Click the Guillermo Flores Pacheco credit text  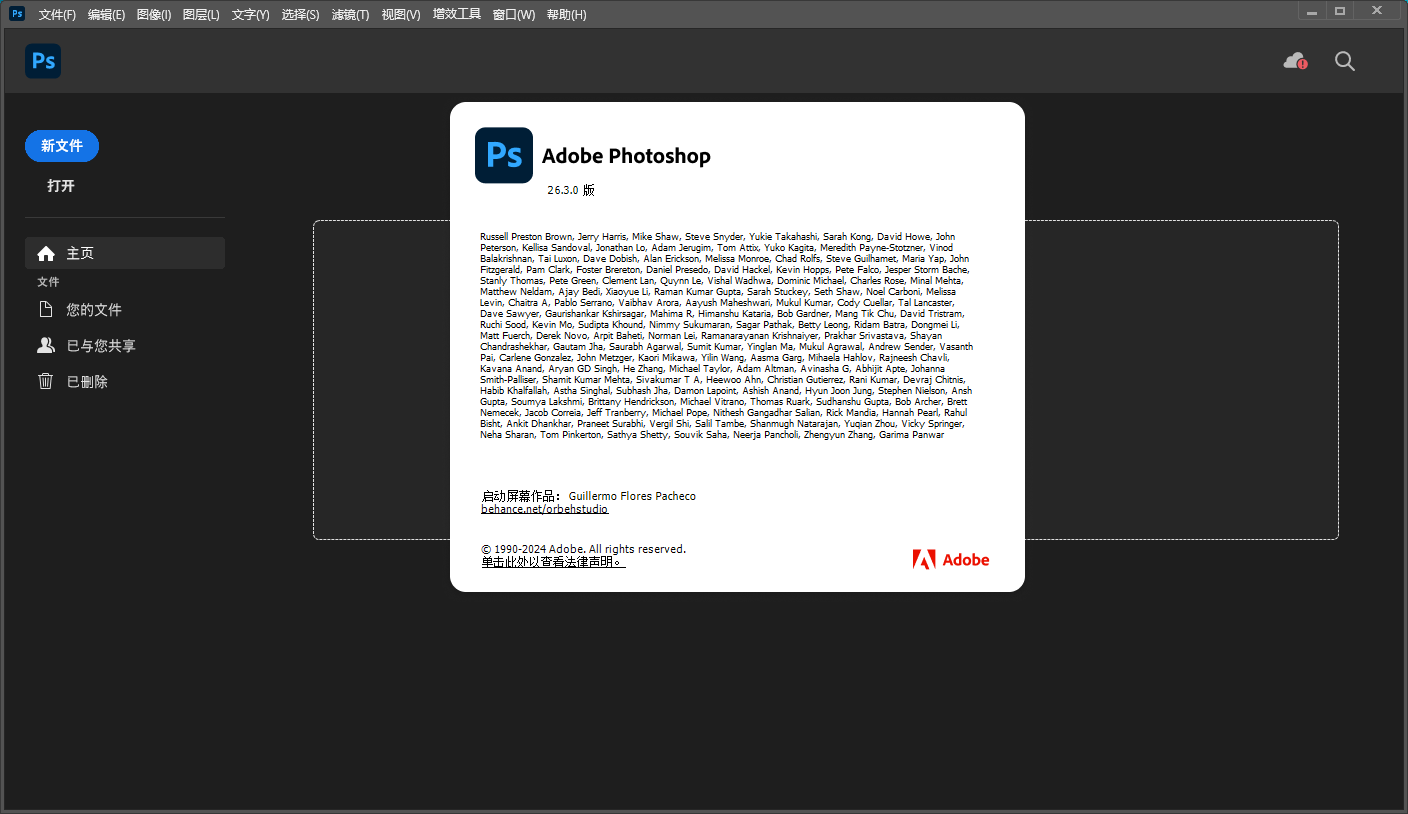[632, 496]
